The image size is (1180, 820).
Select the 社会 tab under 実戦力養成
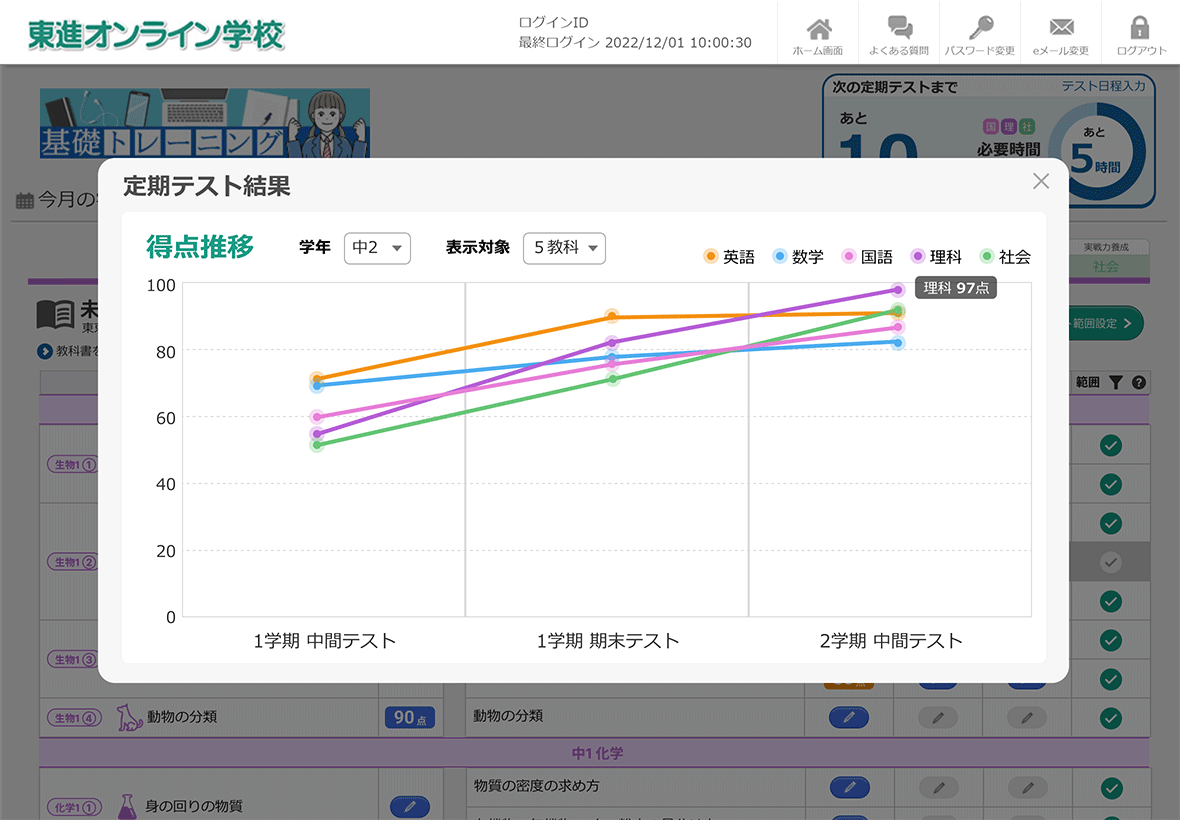coord(1105,267)
